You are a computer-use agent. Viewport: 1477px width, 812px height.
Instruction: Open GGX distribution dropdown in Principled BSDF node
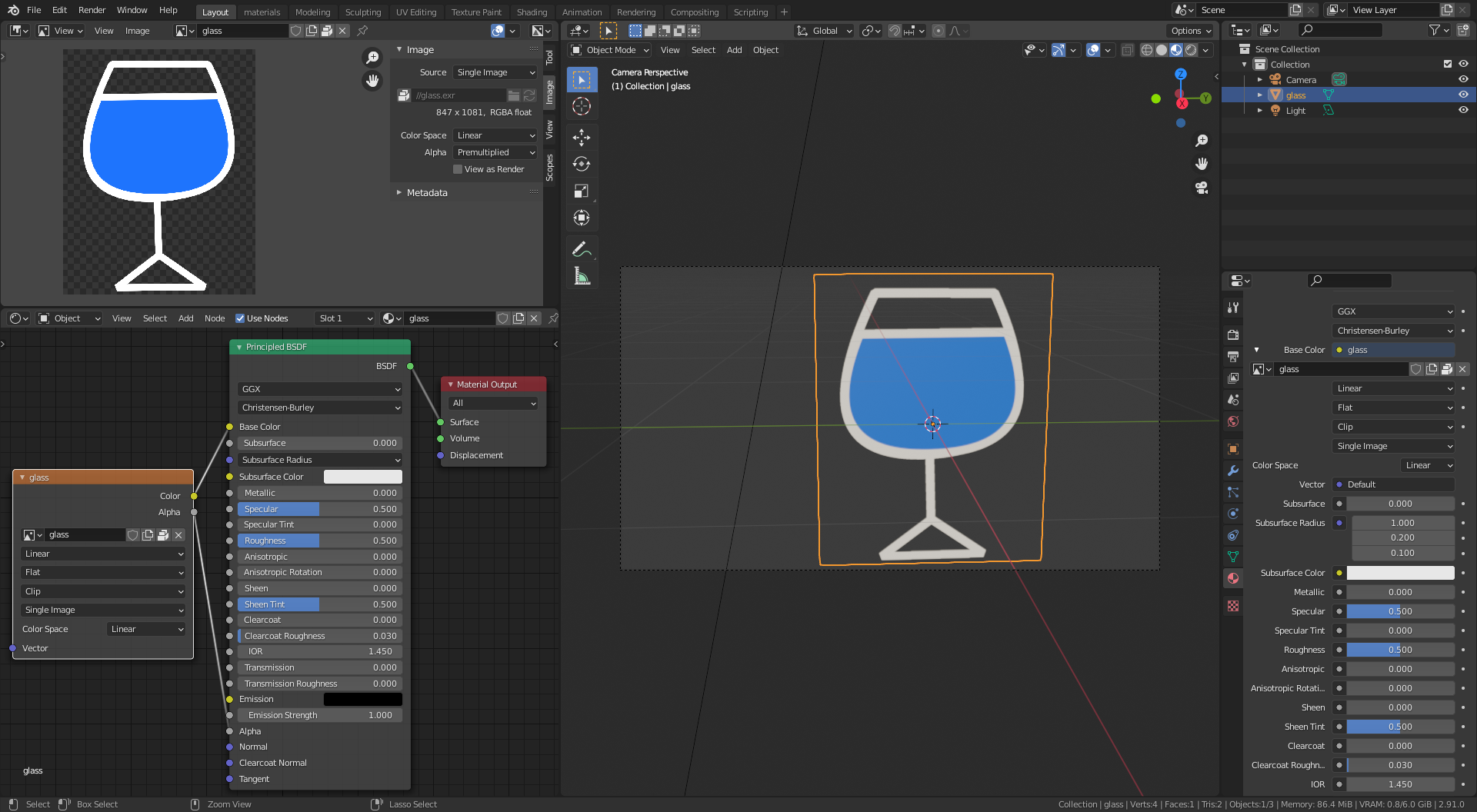tap(320, 389)
